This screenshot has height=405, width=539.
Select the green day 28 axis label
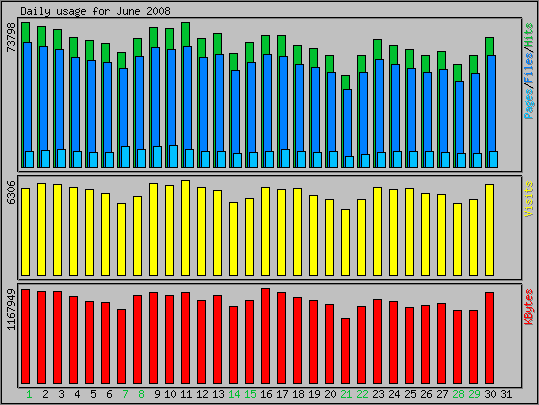[458, 394]
